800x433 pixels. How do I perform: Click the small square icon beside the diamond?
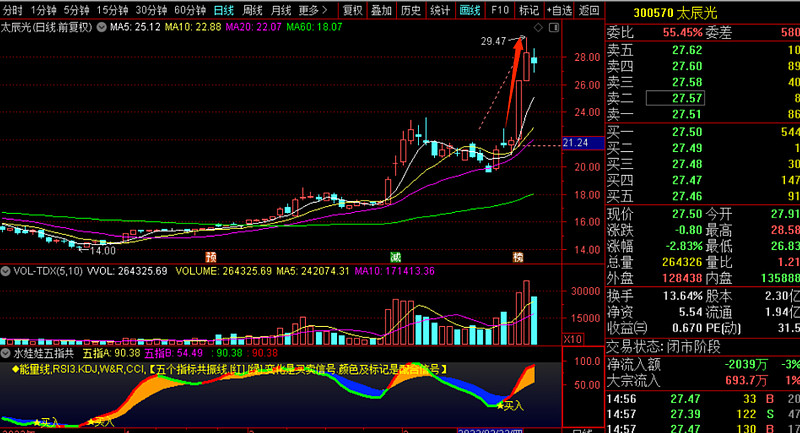555,27
